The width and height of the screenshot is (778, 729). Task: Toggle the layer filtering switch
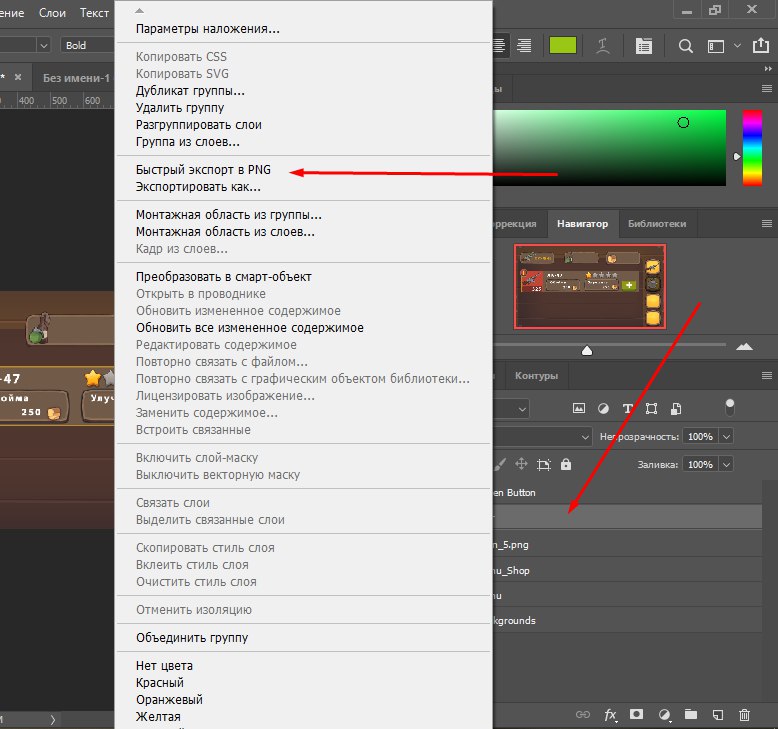tap(729, 407)
